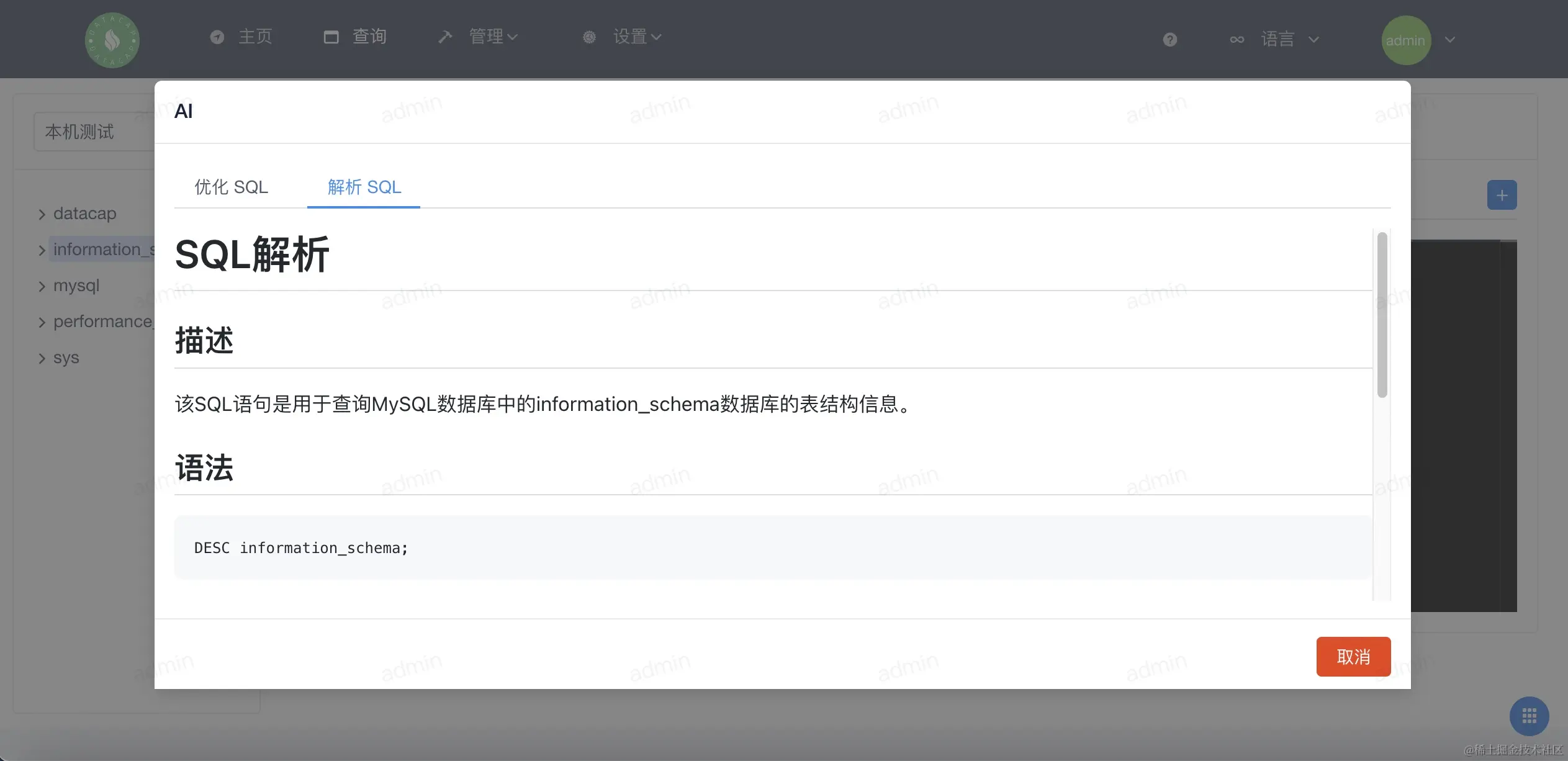Select the 解析 SQL tab
The image size is (1568, 761).
point(364,187)
